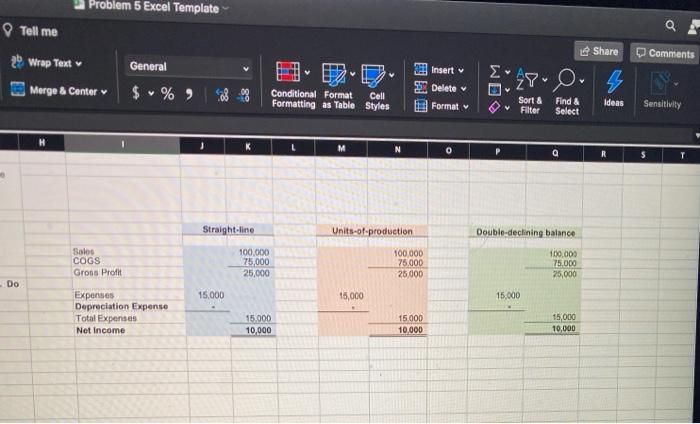Open Sort & Filter
This screenshot has height=424, width=700.
530,91
